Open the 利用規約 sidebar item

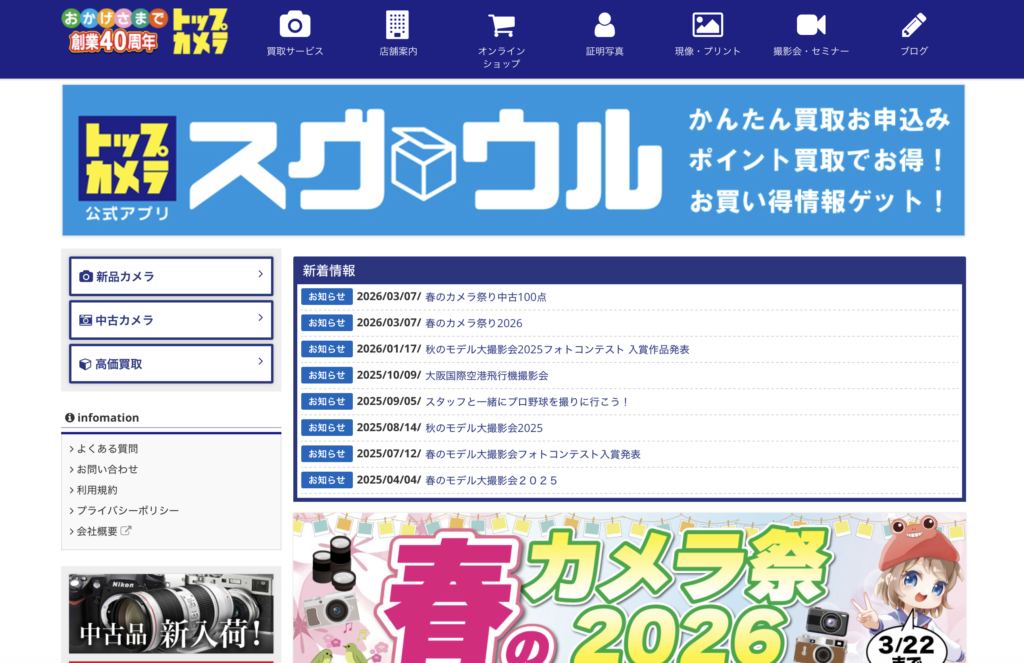coord(97,490)
